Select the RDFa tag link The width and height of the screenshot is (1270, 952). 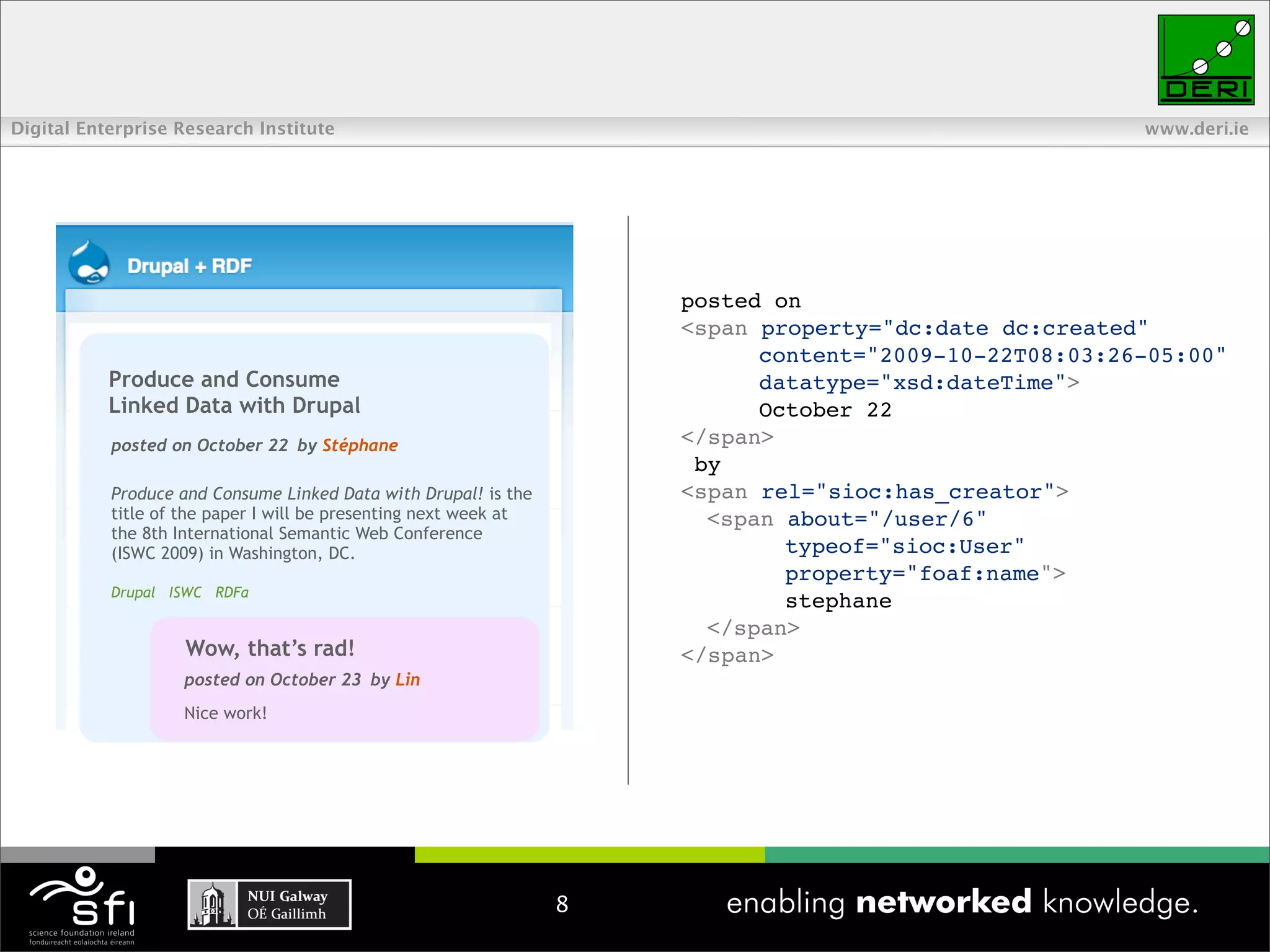point(231,593)
